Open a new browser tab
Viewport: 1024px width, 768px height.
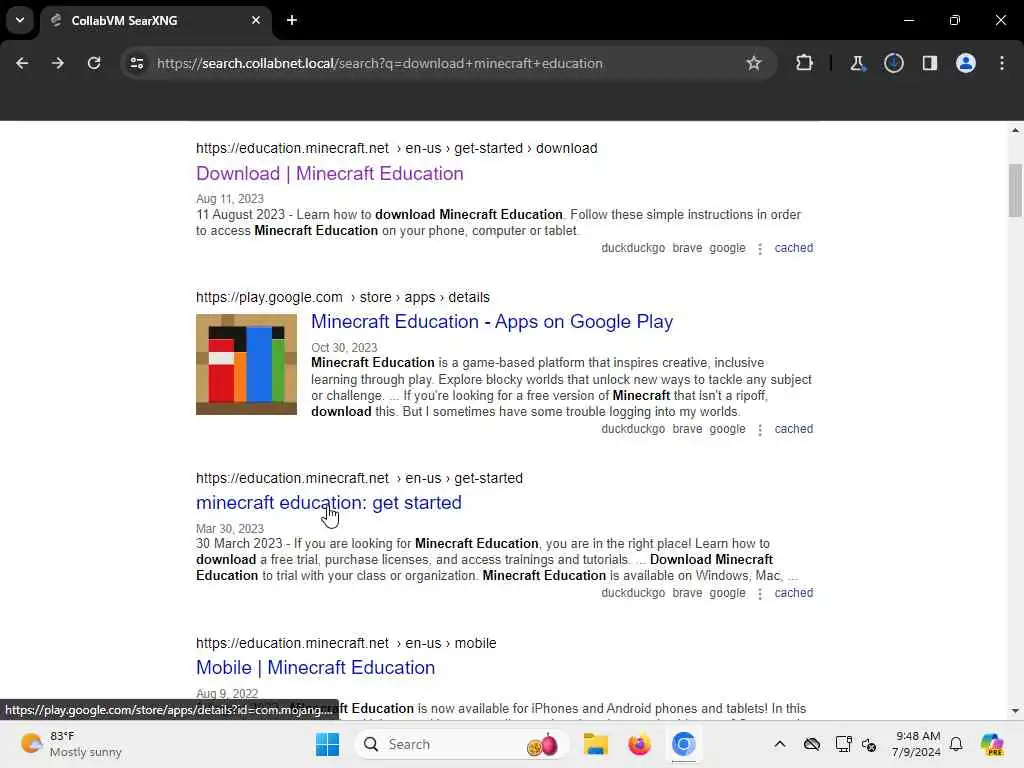(x=292, y=20)
